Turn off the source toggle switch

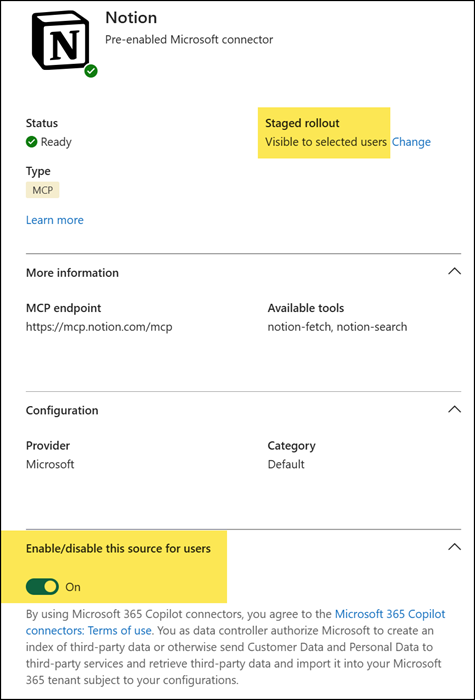pos(43,587)
